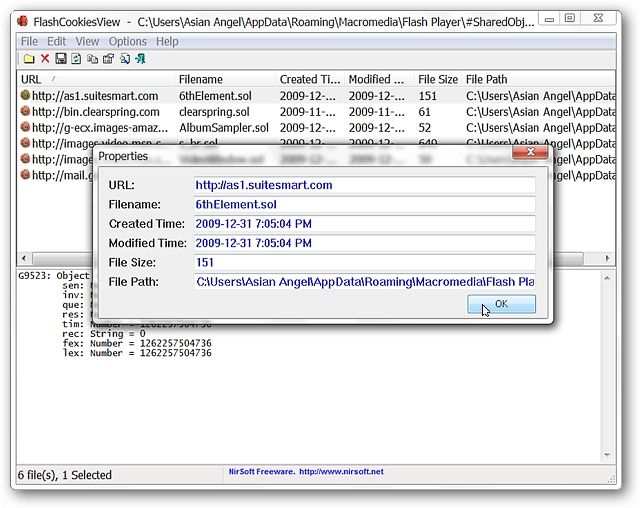Viewport: 640px width, 508px height.
Task: Sort by the File Size column header
Action: 438,79
